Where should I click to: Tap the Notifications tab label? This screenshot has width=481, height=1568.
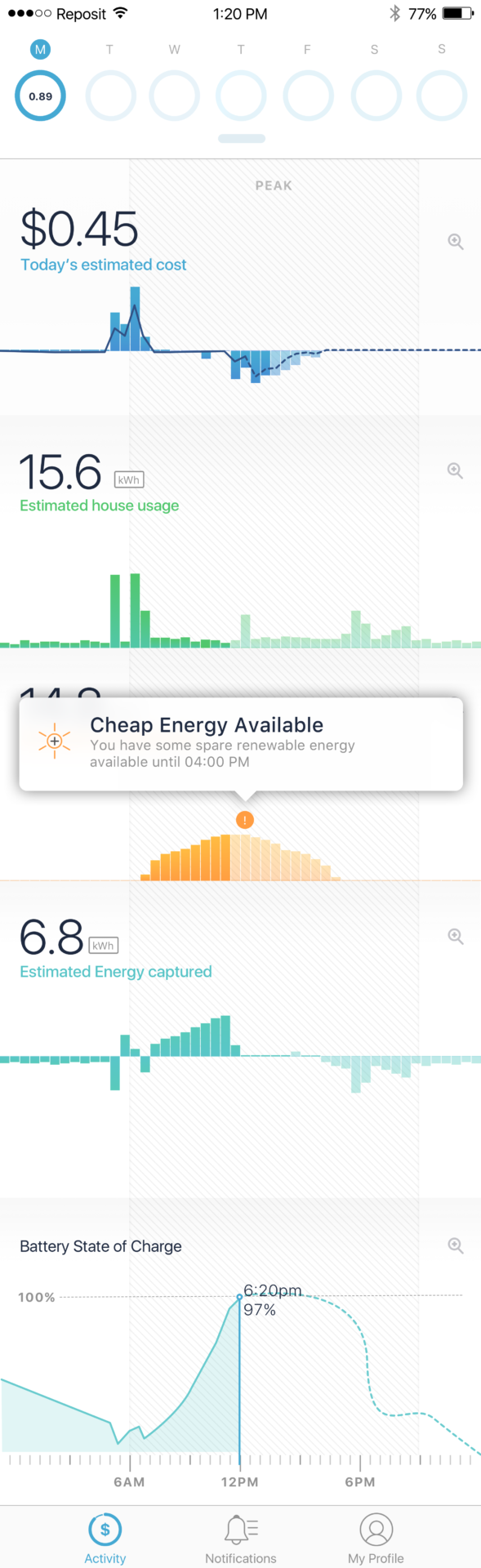[x=241, y=1558]
